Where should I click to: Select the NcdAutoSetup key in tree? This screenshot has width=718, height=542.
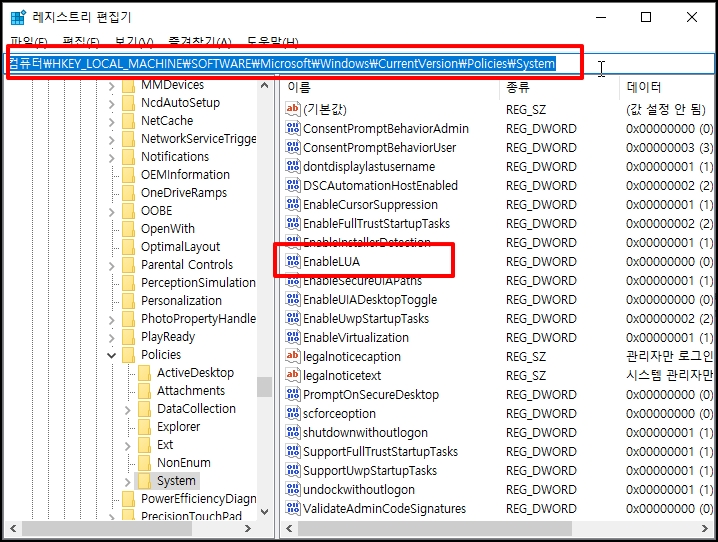(x=180, y=103)
